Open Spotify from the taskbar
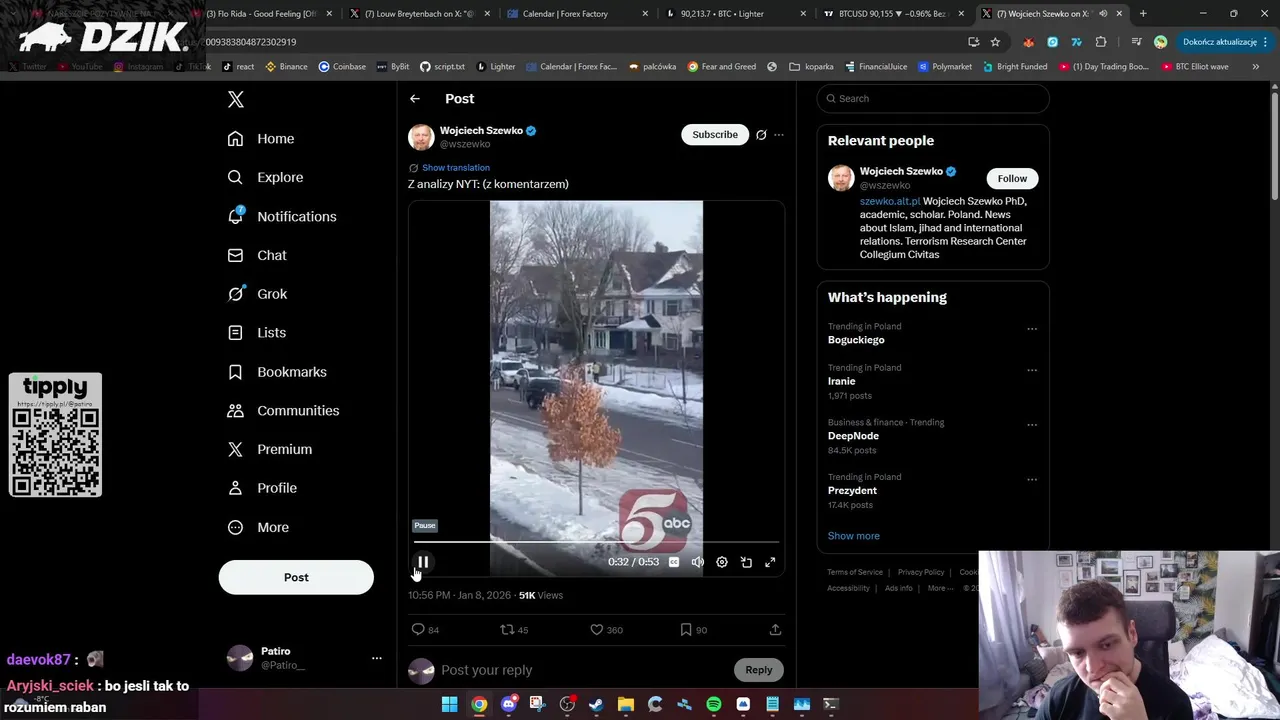1280x720 pixels. pyautogui.click(x=714, y=704)
